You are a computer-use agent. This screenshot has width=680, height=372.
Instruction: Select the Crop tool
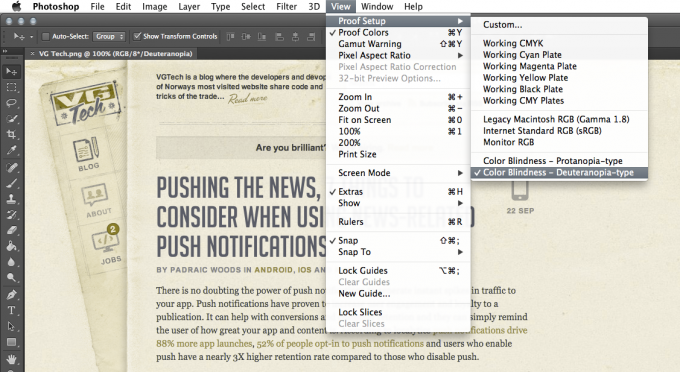(11, 135)
